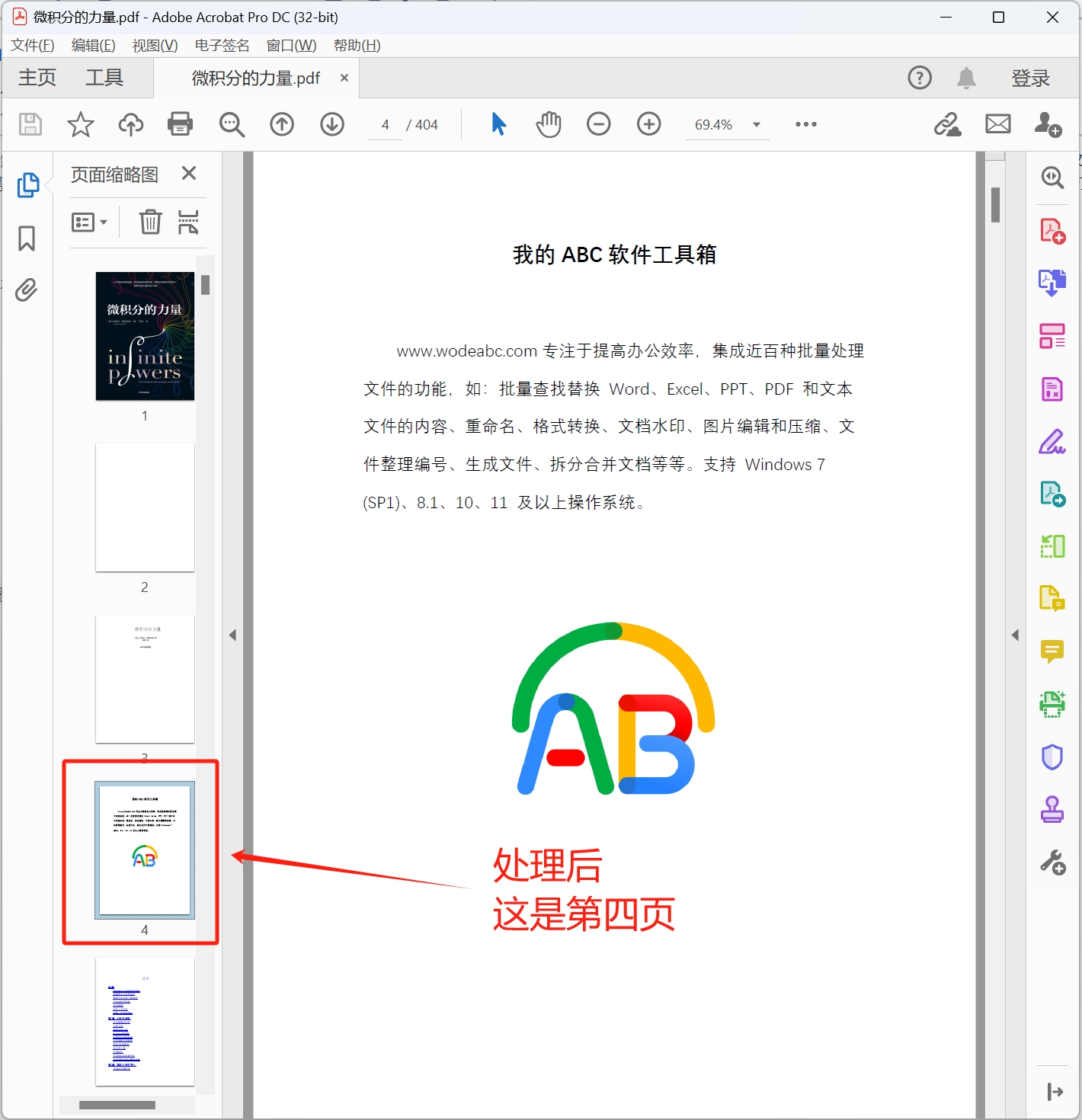The image size is (1082, 1120).
Task: Select the selection arrow tool
Action: click(499, 124)
